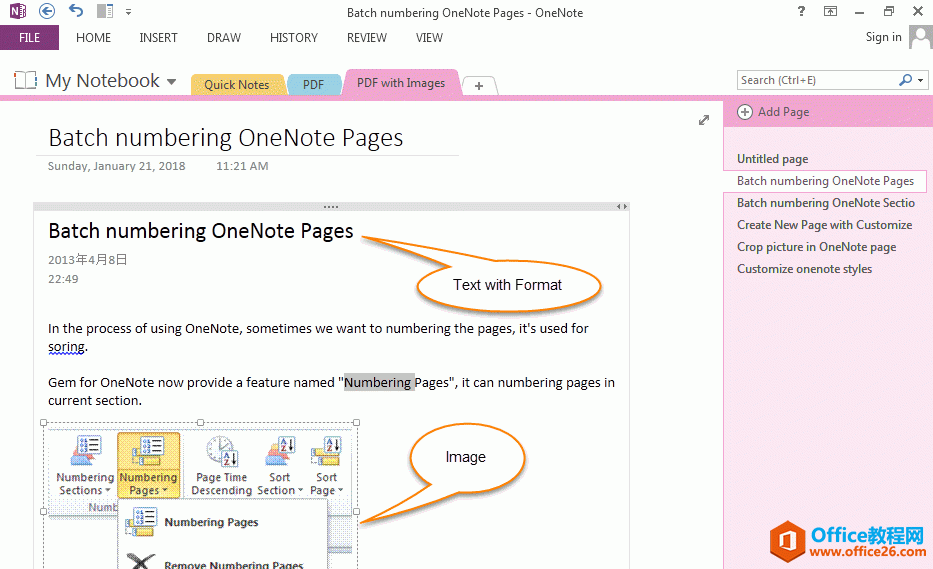This screenshot has height=569, width=933.
Task: Click Page Time Descending icon in image
Action: [x=221, y=465]
